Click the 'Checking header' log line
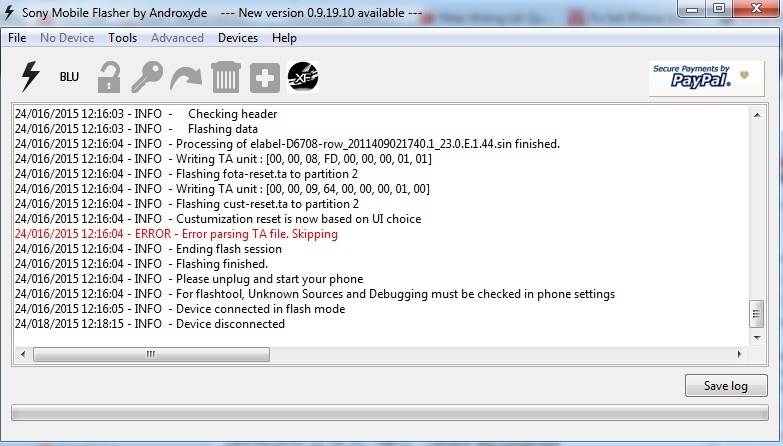 (146, 114)
